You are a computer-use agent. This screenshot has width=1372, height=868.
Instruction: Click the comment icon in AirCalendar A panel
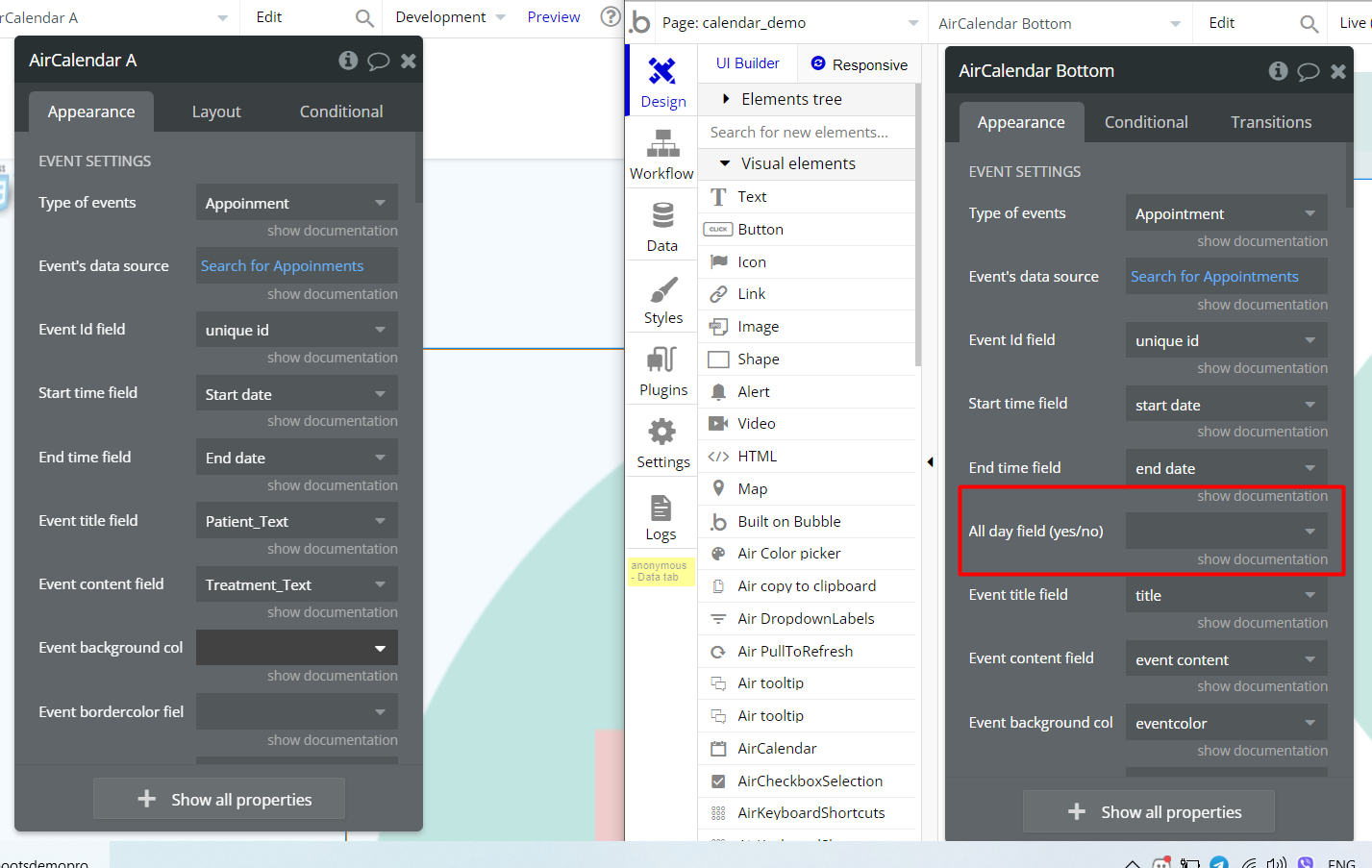click(x=379, y=61)
